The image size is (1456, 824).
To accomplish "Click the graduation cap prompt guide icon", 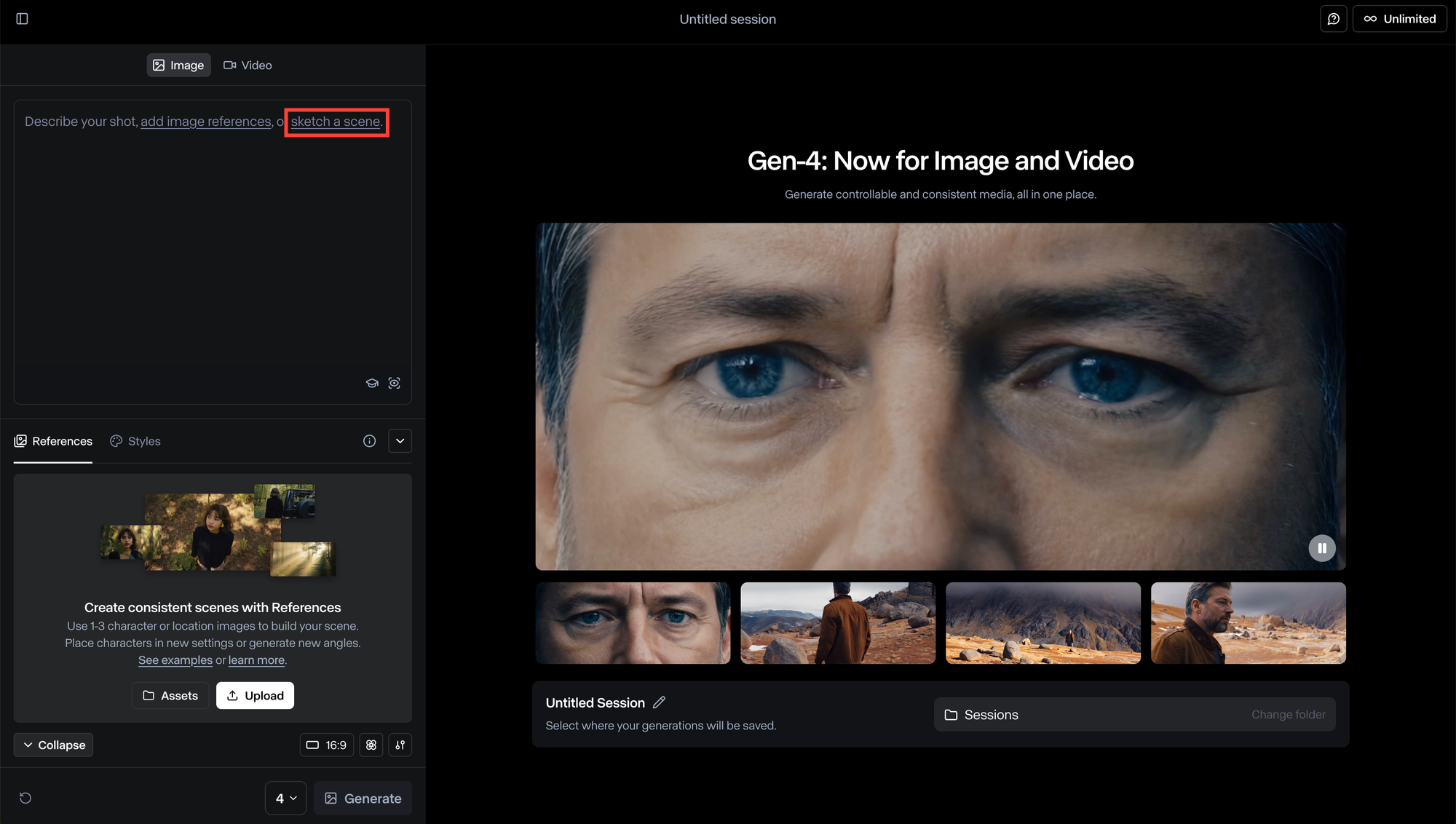I will [372, 383].
